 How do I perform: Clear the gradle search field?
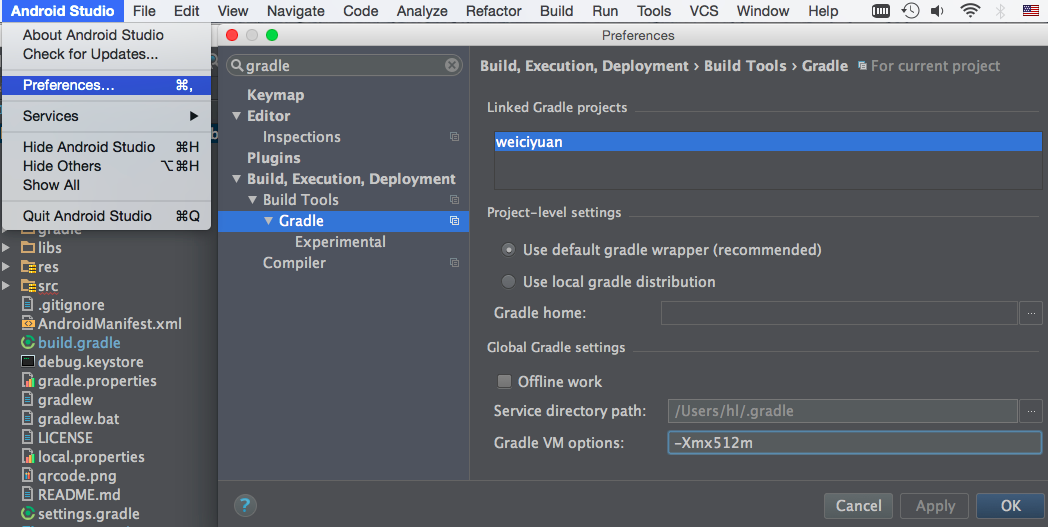[x=452, y=65]
